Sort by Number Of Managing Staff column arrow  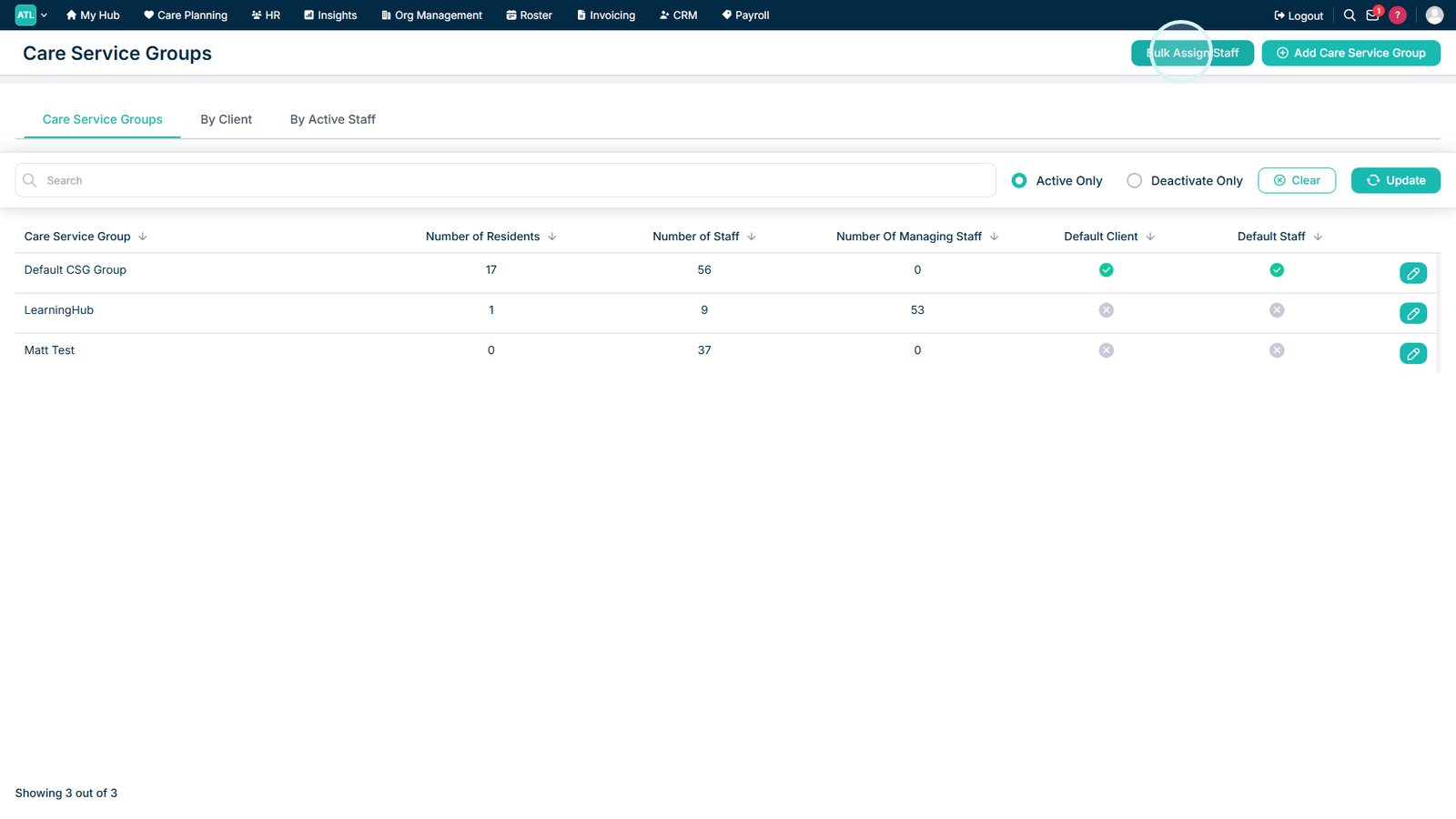point(995,237)
